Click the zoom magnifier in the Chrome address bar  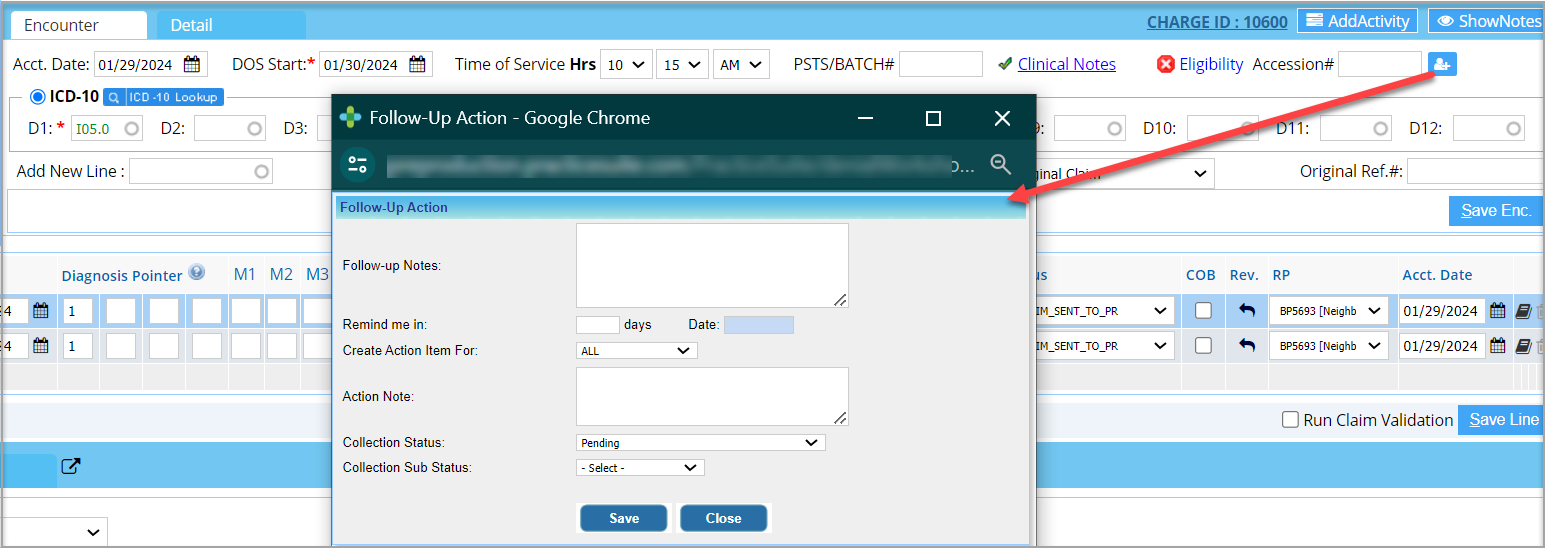click(1000, 165)
